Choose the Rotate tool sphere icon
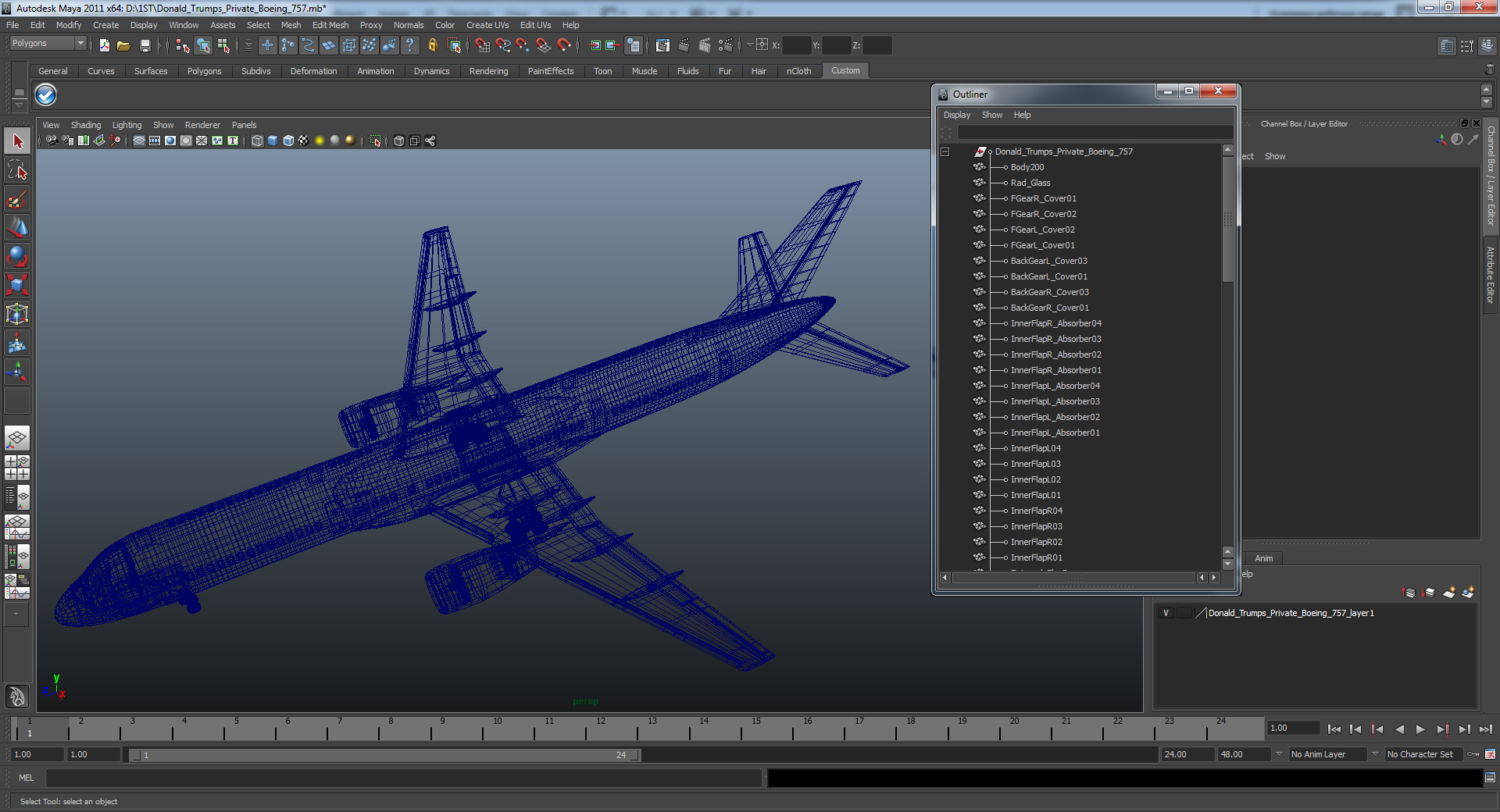Viewport: 1500px width, 812px height. point(17,257)
